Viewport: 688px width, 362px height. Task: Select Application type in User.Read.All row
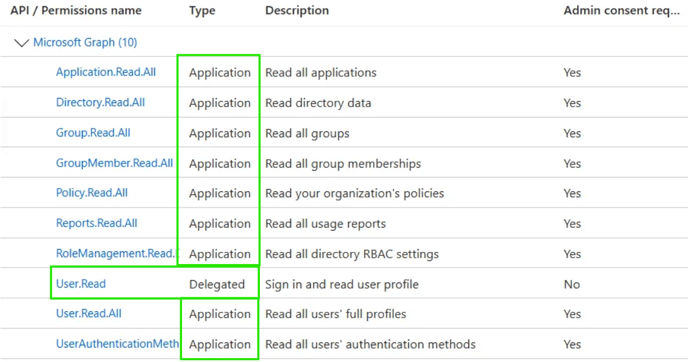[220, 314]
